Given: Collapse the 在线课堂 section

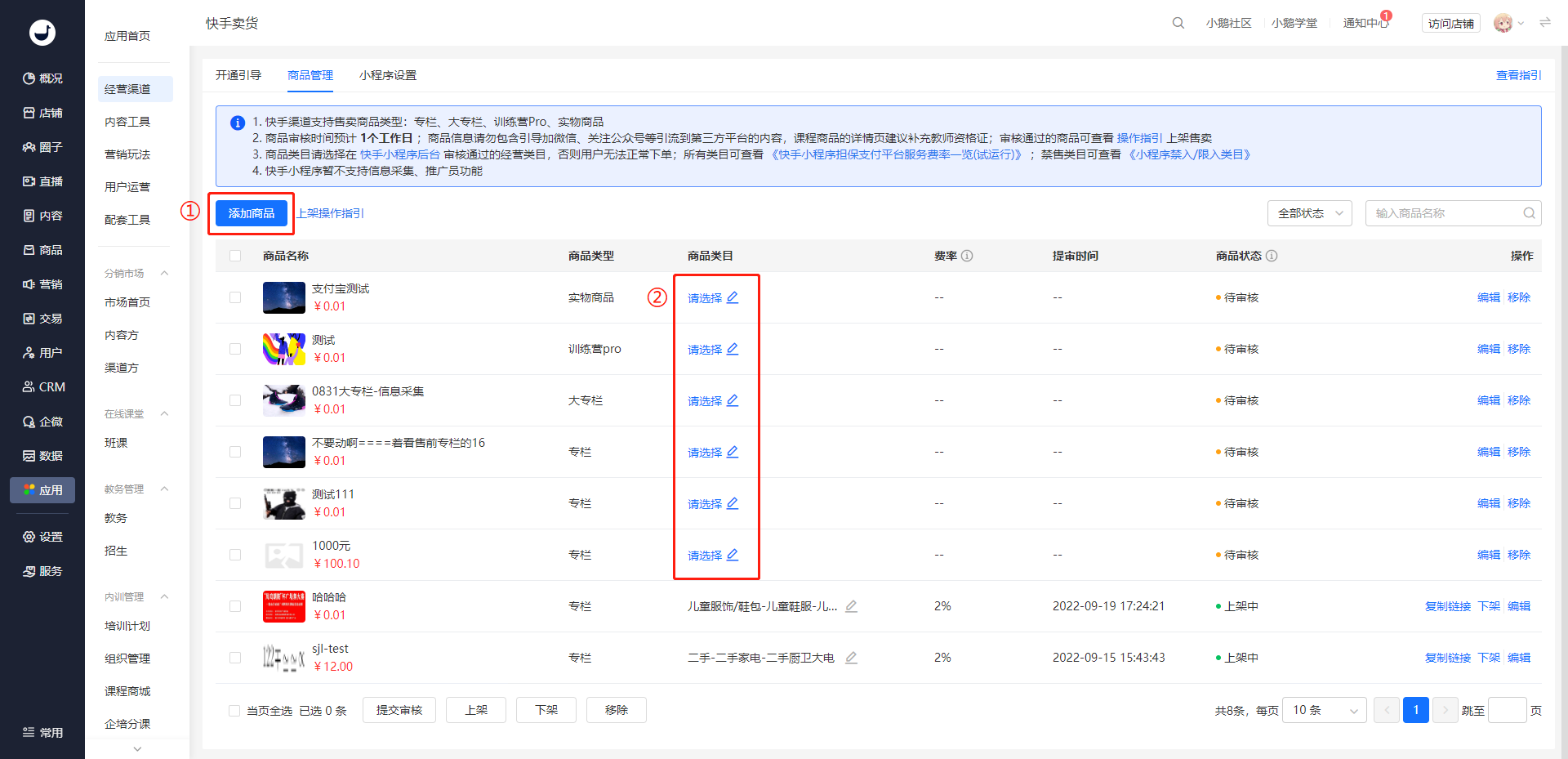Looking at the screenshot, I should tap(164, 414).
